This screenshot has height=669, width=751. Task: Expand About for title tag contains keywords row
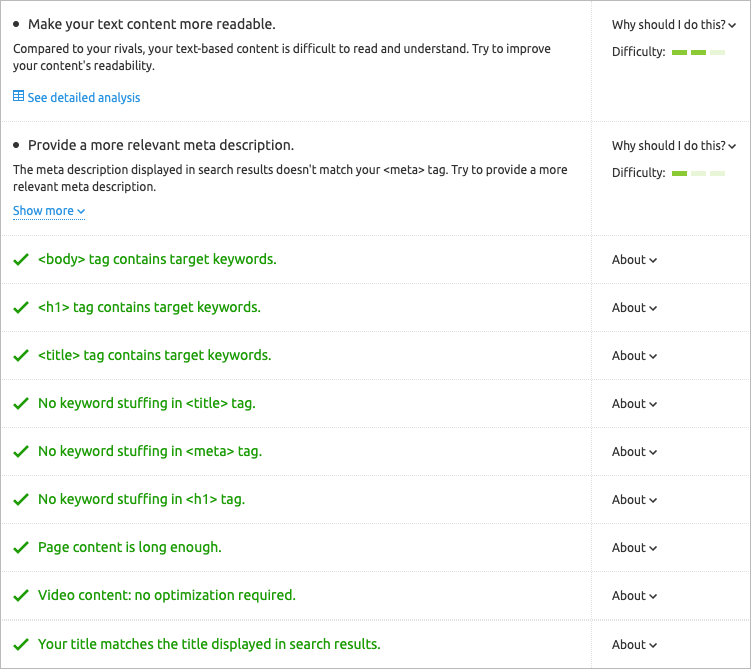(x=634, y=356)
